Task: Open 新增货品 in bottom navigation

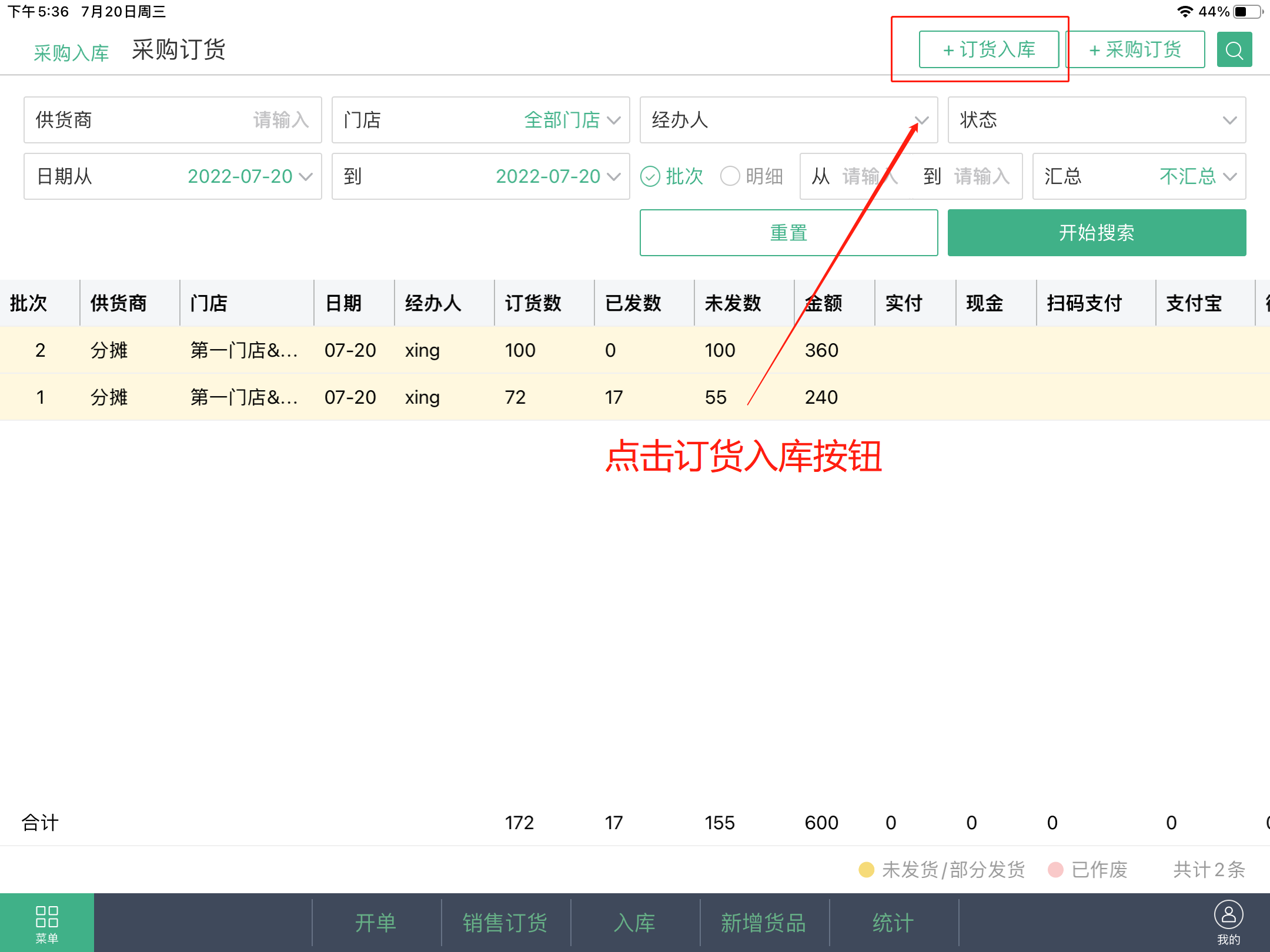Action: tap(764, 923)
